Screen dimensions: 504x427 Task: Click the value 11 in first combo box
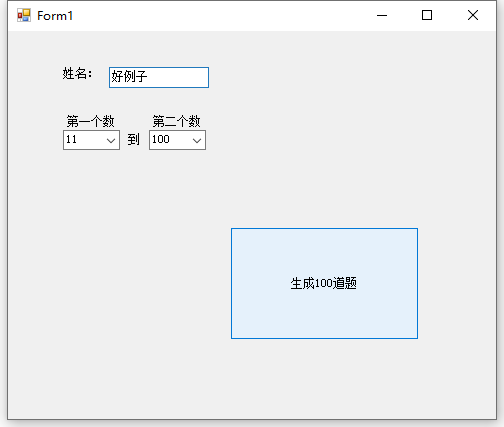(x=71, y=139)
